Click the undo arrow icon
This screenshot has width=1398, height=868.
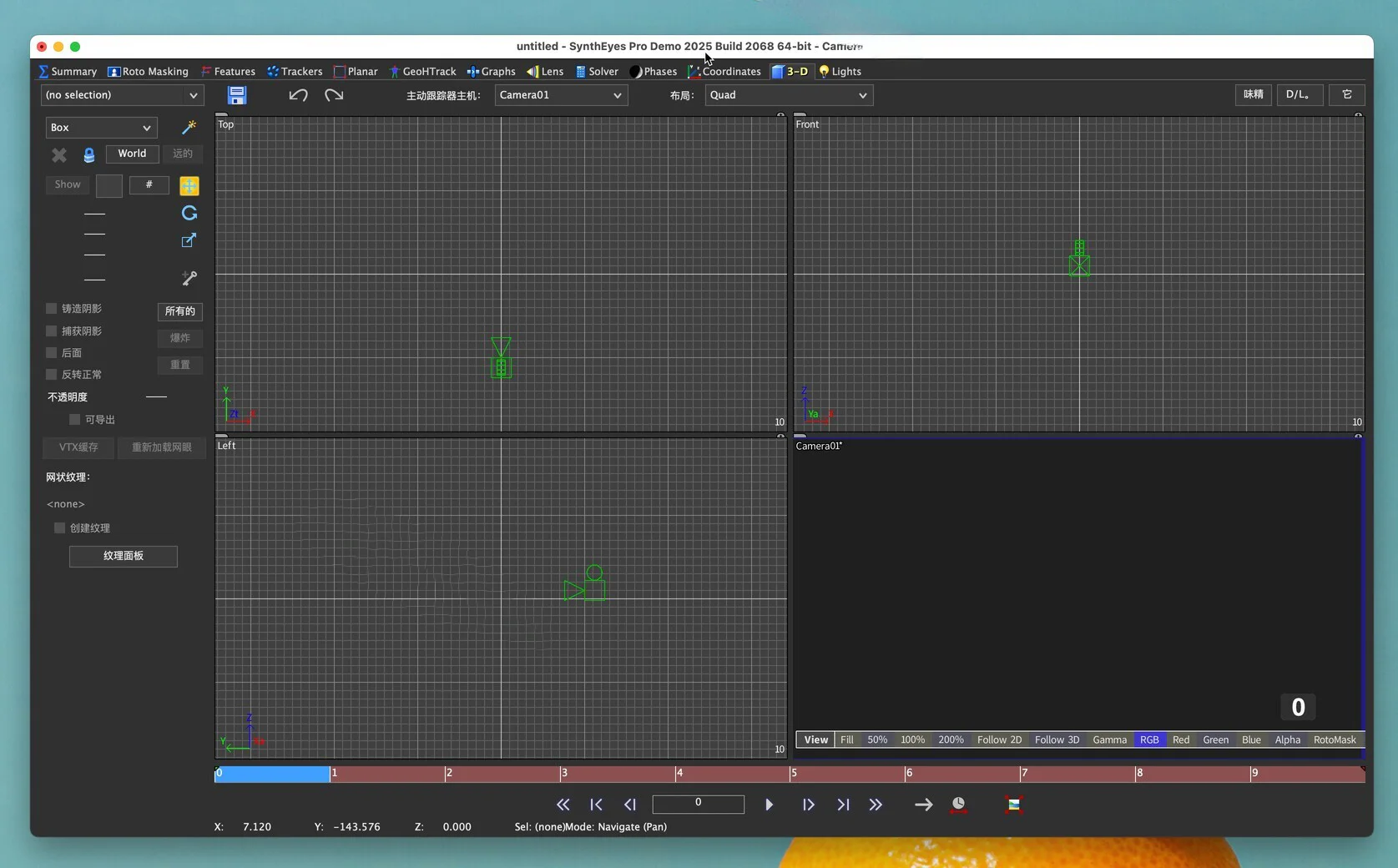point(298,95)
